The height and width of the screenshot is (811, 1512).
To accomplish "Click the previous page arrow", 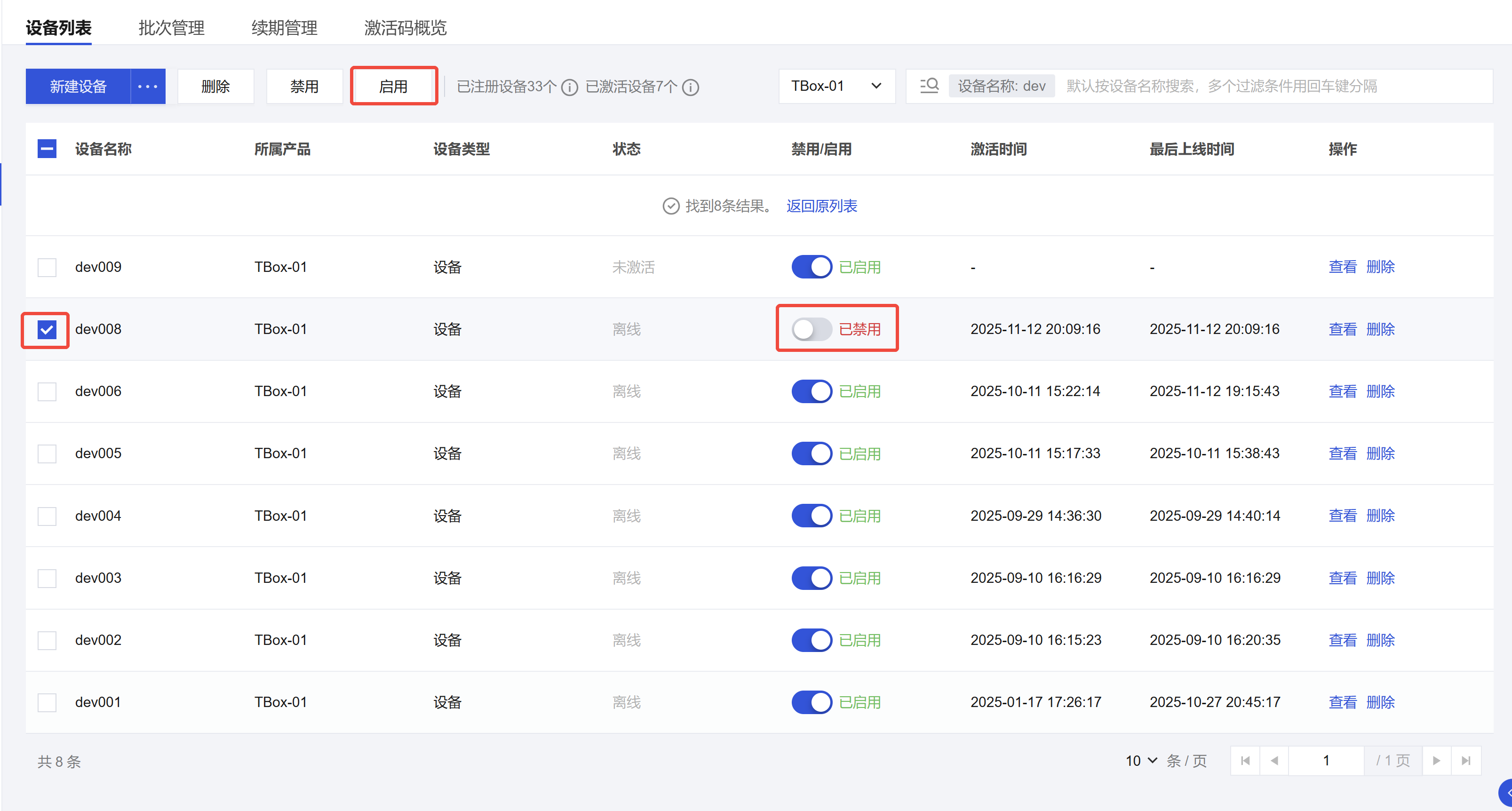I will click(x=1274, y=761).
